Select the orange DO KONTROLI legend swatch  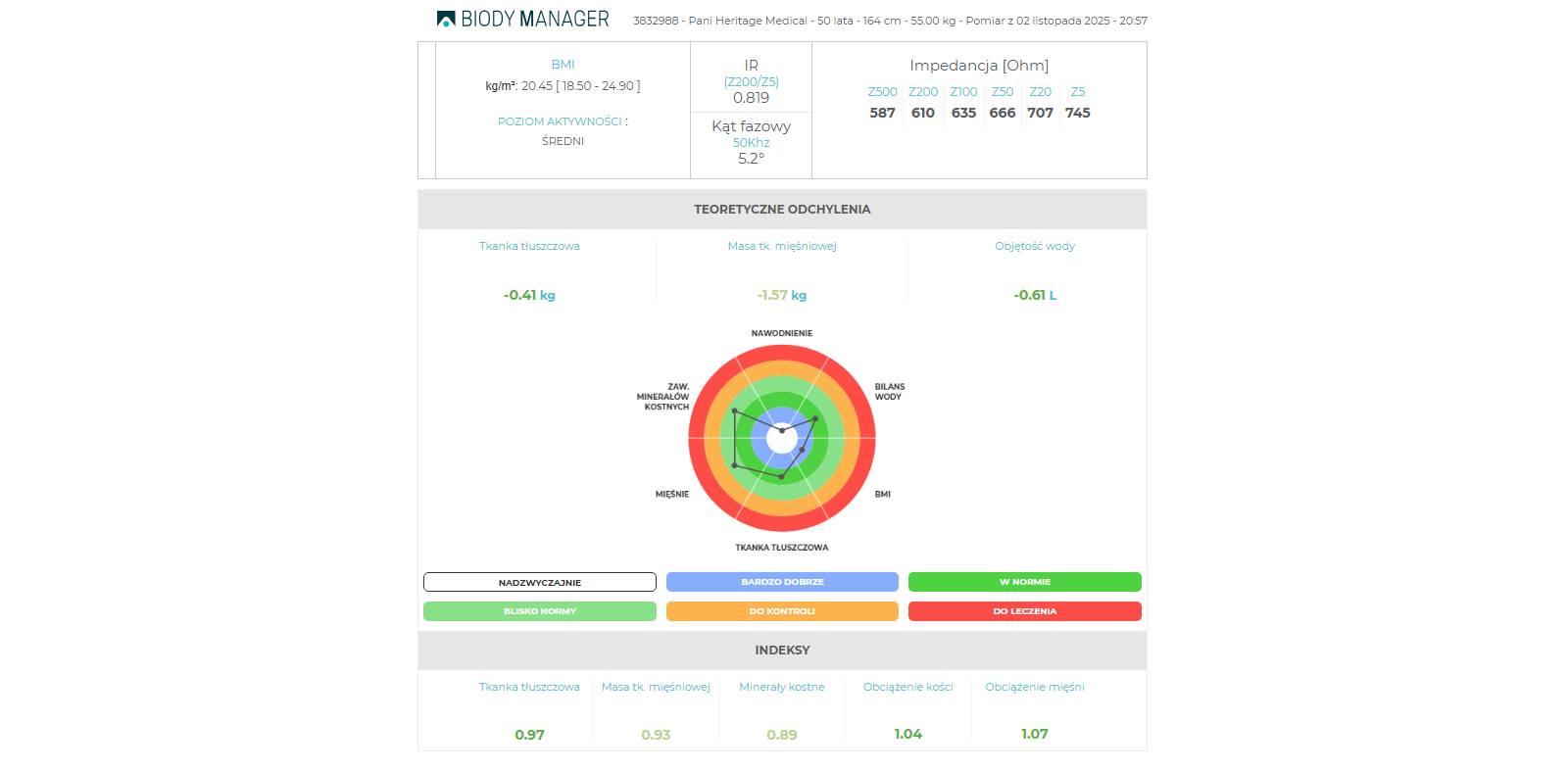(x=782, y=611)
